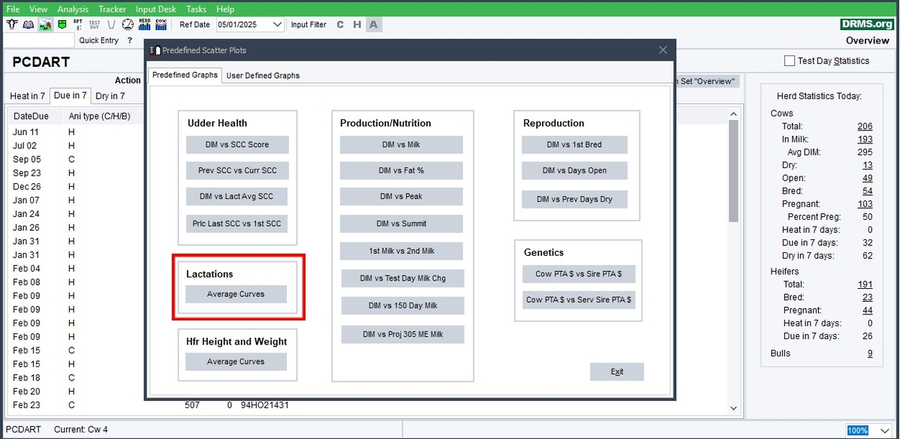Viewport: 900px width, 439px height.
Task: Click the udder-shaped toolbar icon
Action: point(111,25)
